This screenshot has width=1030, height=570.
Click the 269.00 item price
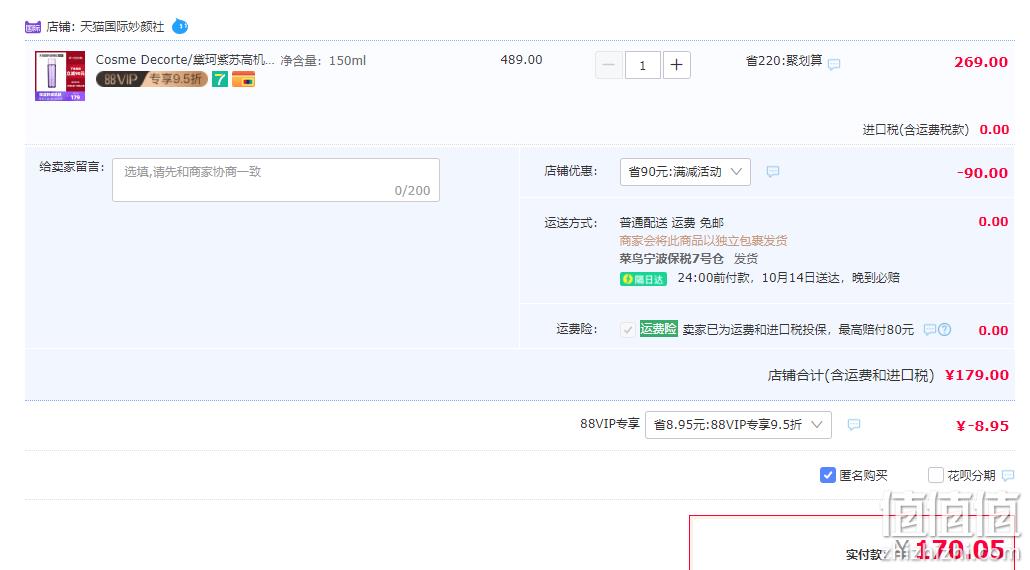981,62
